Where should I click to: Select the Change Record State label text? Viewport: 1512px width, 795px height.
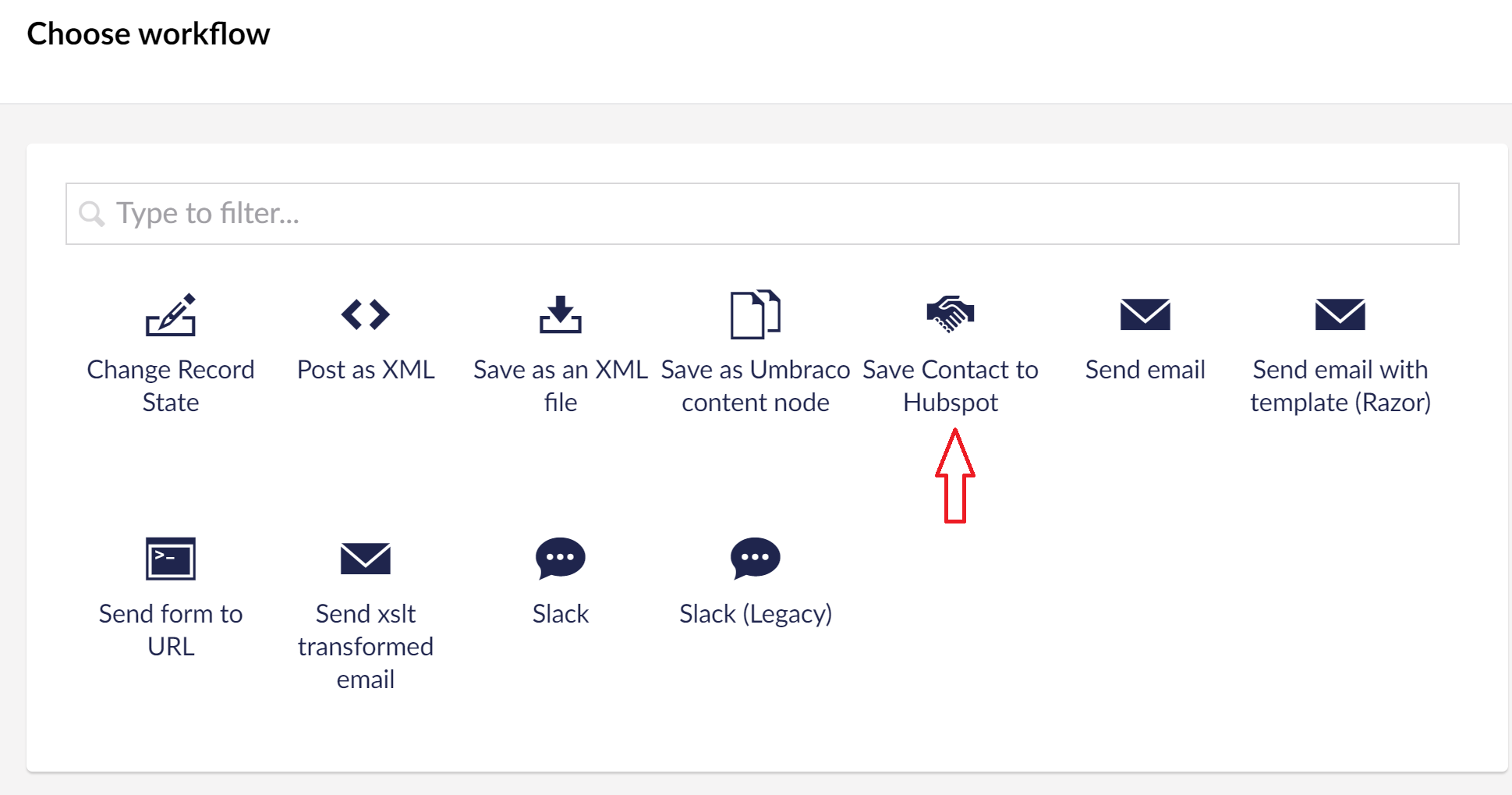[171, 385]
